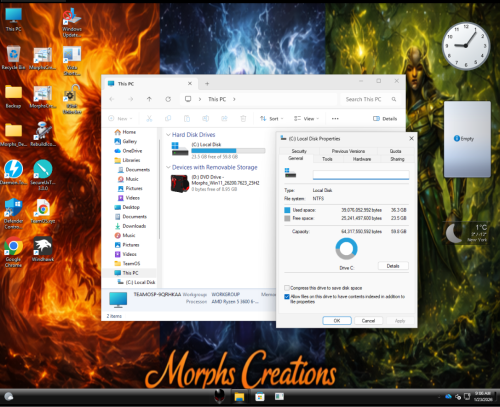Open File Explorer from the taskbar
500x407 pixels.
pyautogui.click(x=239, y=397)
